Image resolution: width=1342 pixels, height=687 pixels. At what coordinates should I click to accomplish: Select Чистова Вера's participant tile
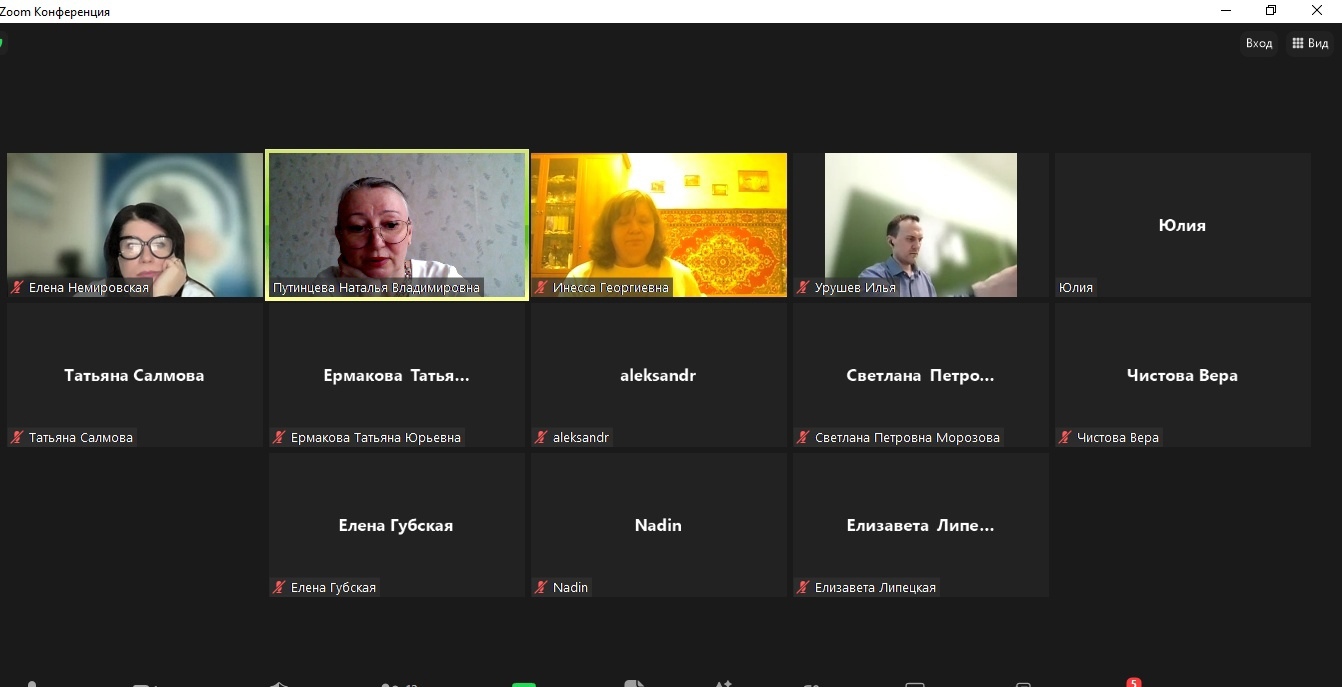1183,375
